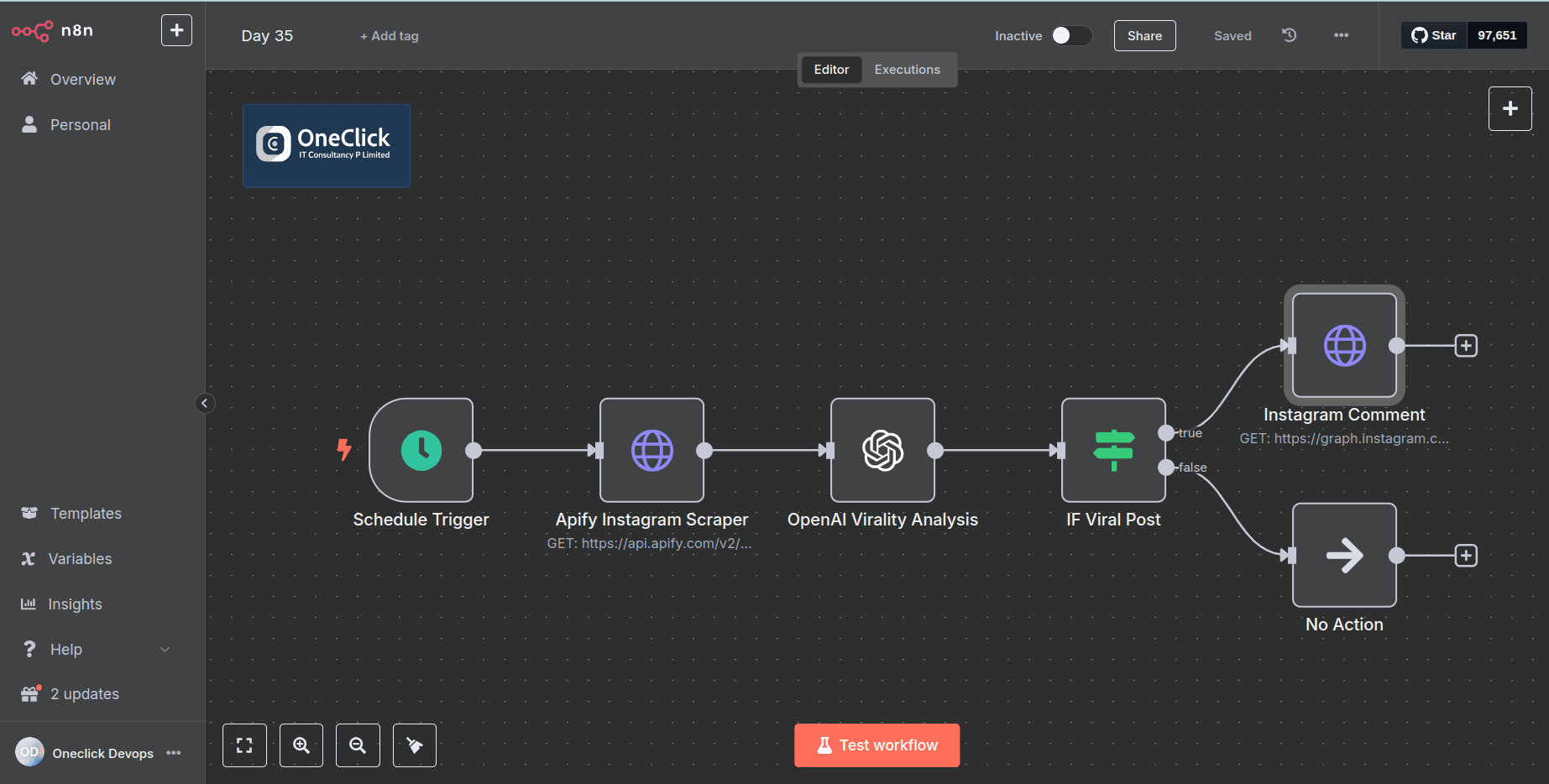Open workflow history icon
The image size is (1549, 784).
tap(1290, 35)
